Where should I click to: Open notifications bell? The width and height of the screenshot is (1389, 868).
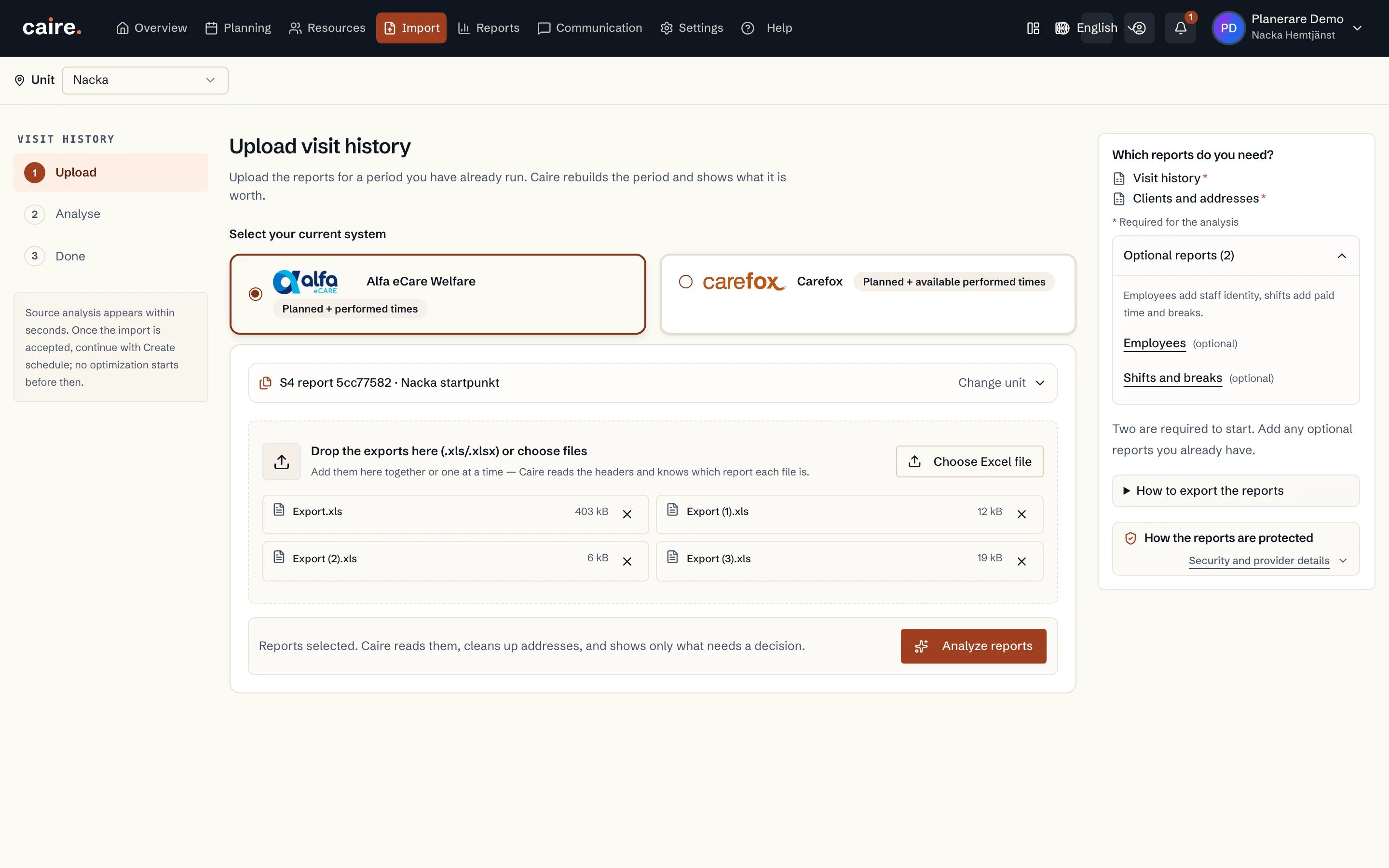click(x=1180, y=28)
